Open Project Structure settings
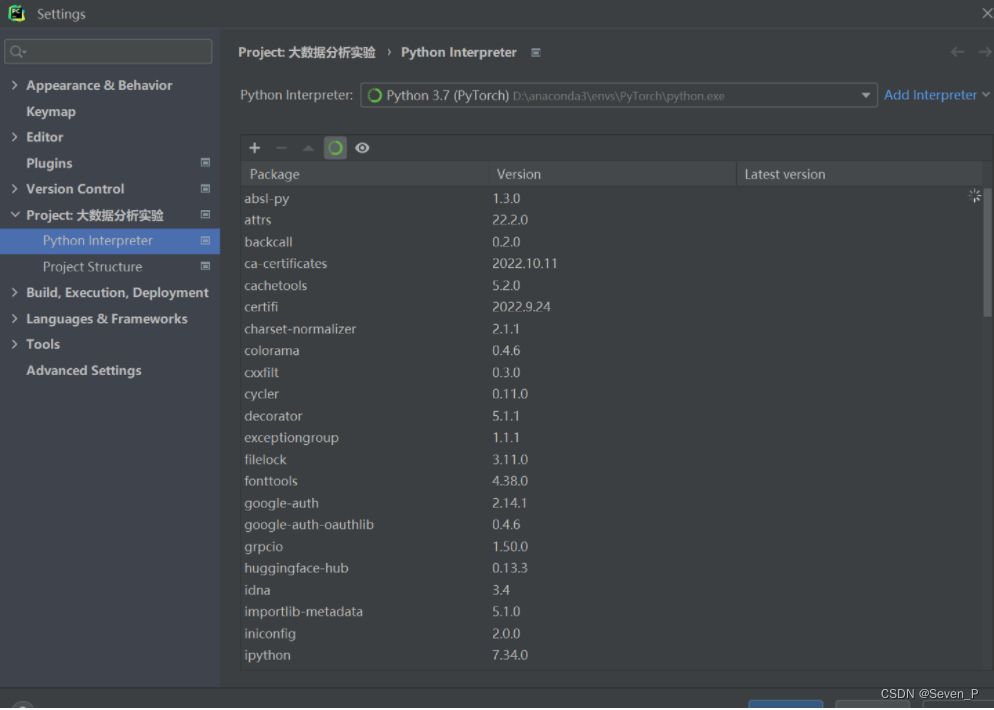The height and width of the screenshot is (710, 994). point(93,267)
